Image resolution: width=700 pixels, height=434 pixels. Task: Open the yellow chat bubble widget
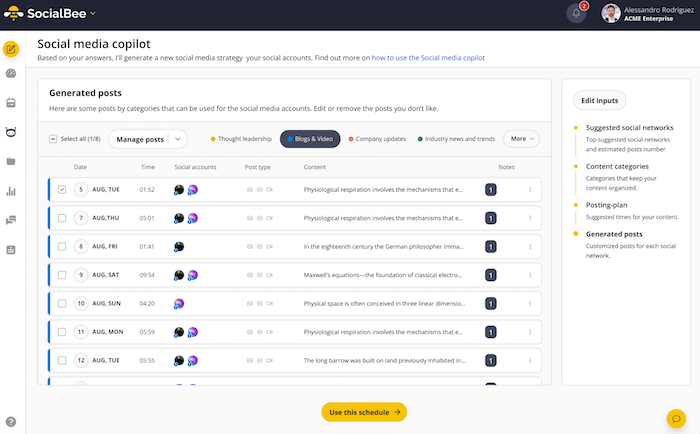point(675,417)
